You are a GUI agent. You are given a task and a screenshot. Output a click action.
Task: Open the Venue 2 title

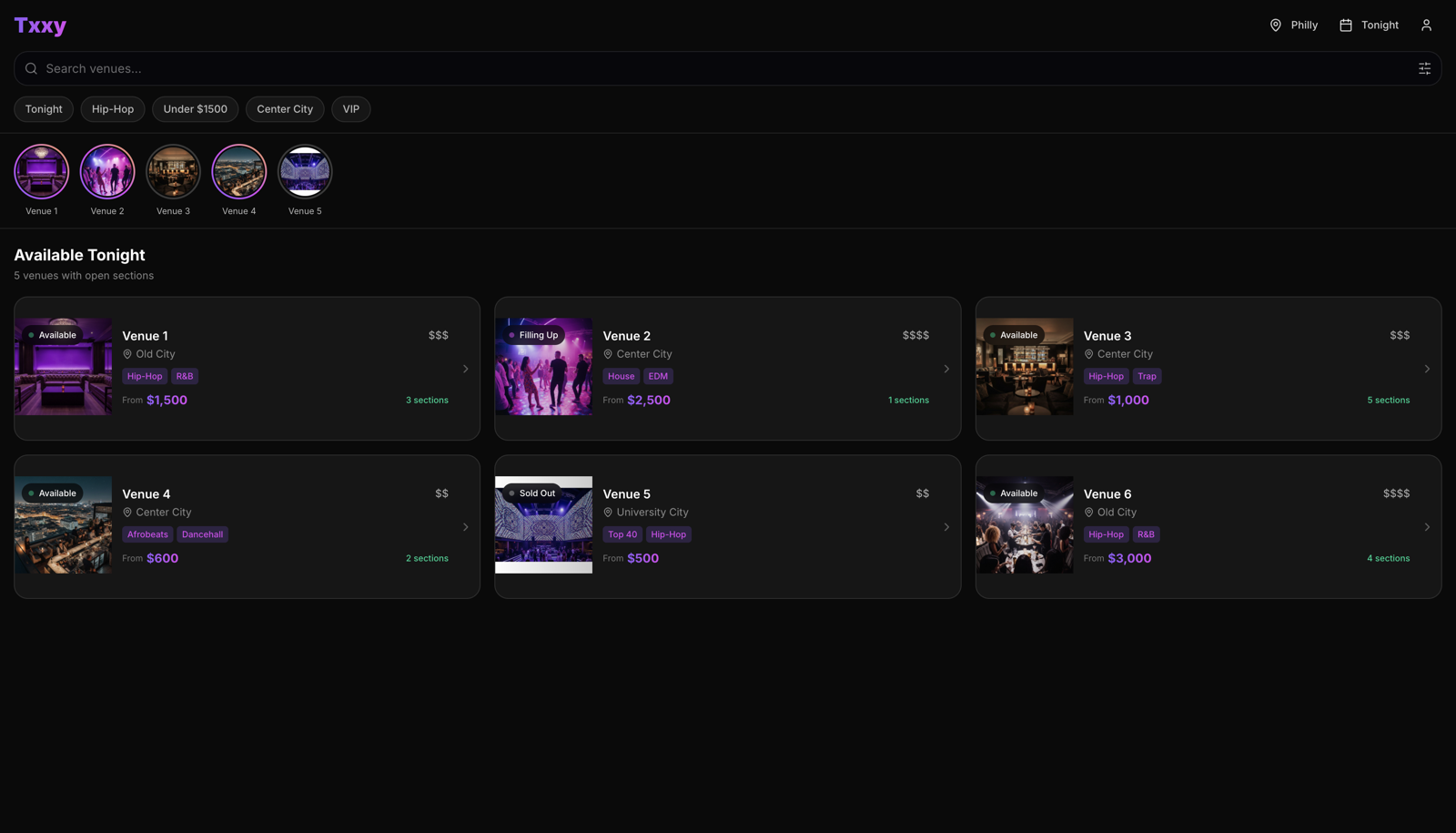point(626,336)
